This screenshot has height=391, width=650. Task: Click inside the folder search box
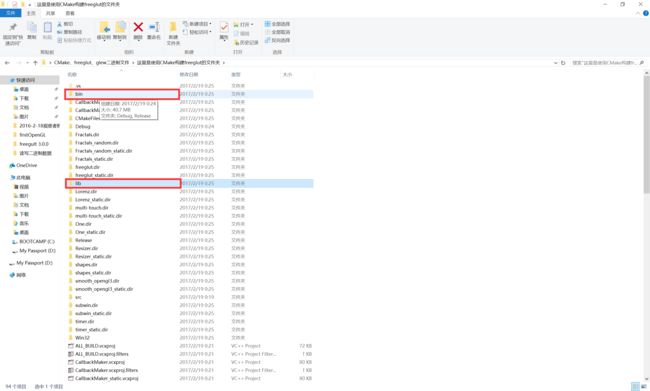[x=607, y=63]
